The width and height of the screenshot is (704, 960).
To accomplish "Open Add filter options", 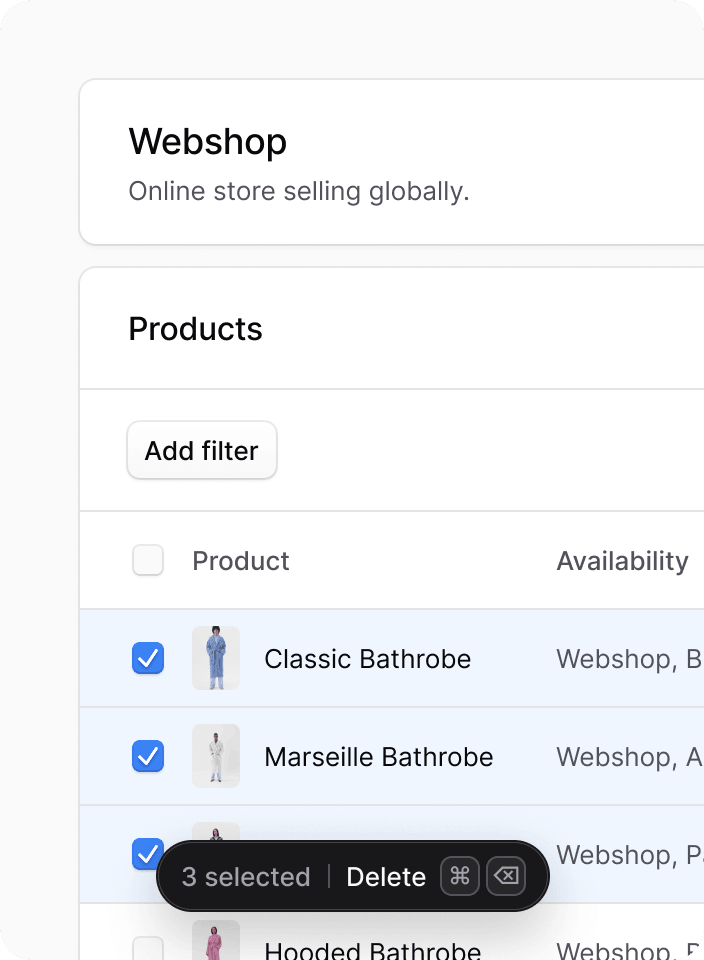I will click(x=201, y=450).
